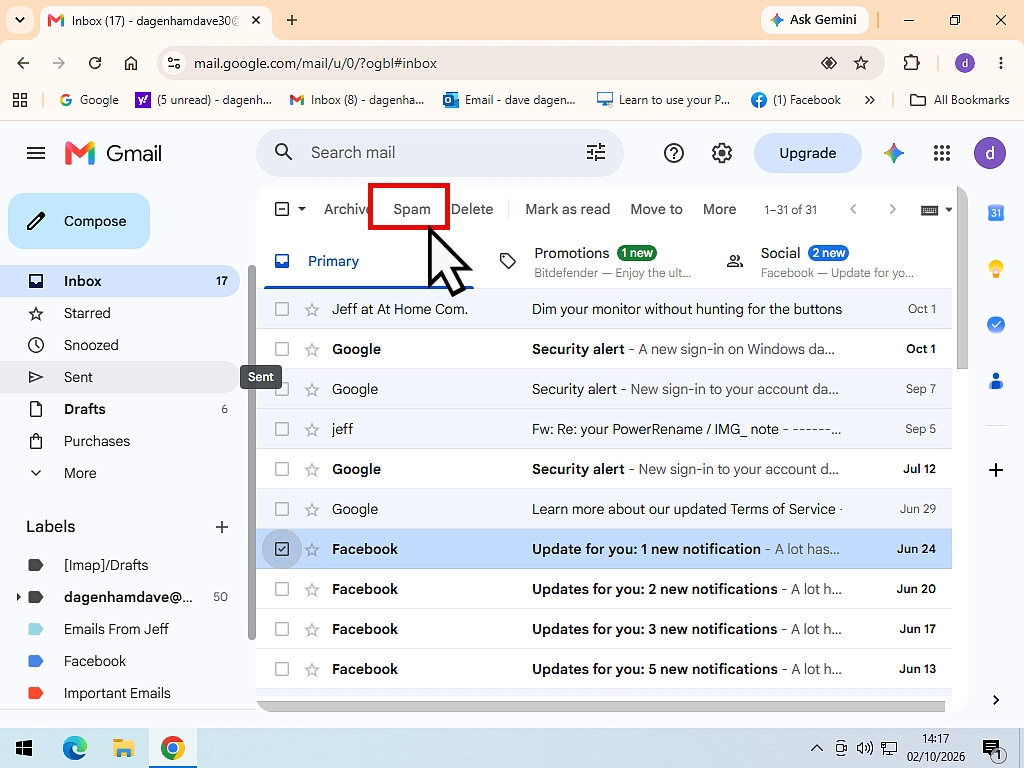Mark selected email as Spam

click(x=411, y=209)
